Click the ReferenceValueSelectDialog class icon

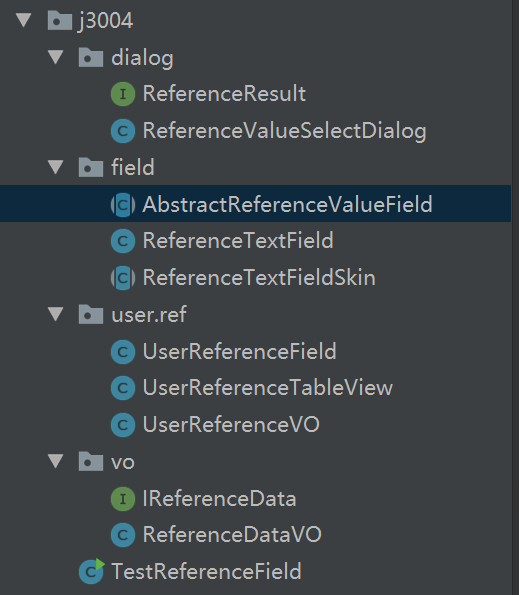(123, 131)
